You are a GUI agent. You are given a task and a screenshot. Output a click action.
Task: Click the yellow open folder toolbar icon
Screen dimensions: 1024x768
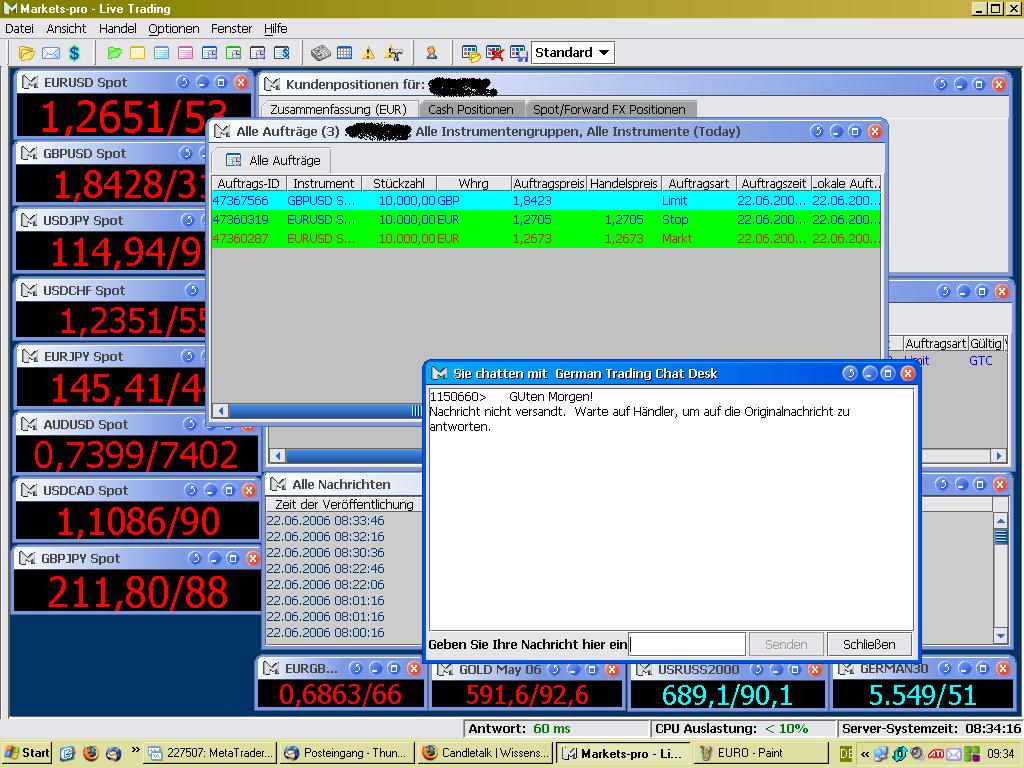pos(27,53)
